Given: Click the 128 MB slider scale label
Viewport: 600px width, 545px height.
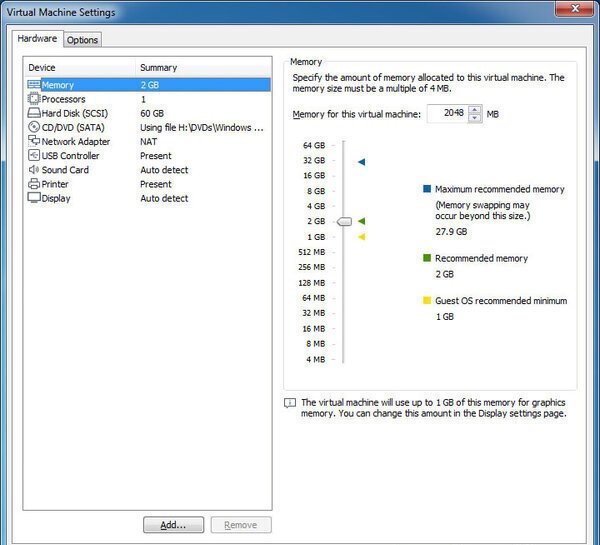Looking at the screenshot, I should [311, 283].
